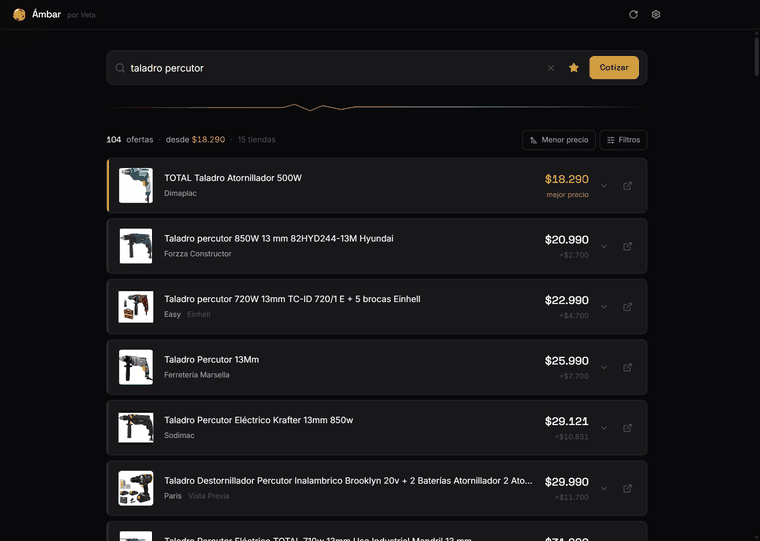The width and height of the screenshot is (760, 541).
Task: Expand the Taladro Percutor 13Mm row
Action: (x=604, y=367)
